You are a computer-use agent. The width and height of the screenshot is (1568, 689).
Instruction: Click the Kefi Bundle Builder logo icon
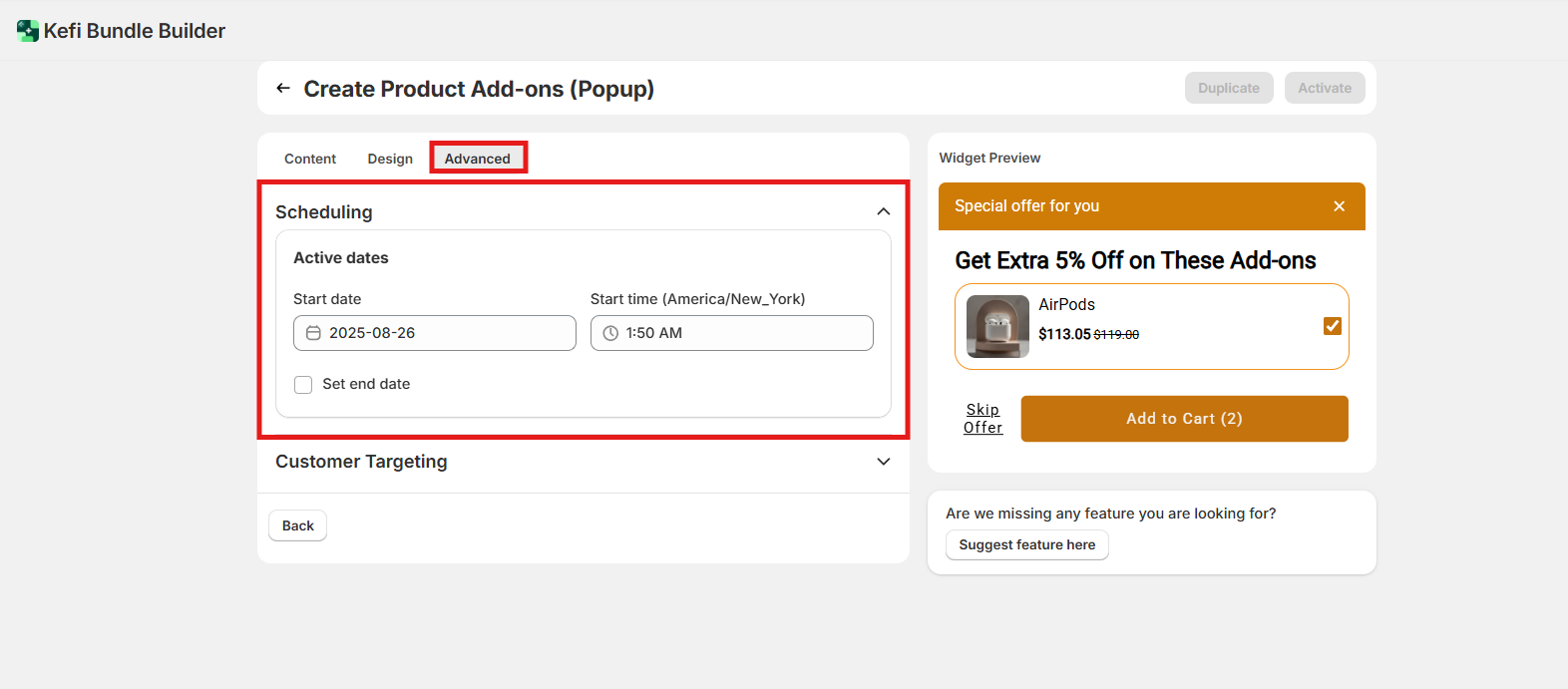point(28,31)
